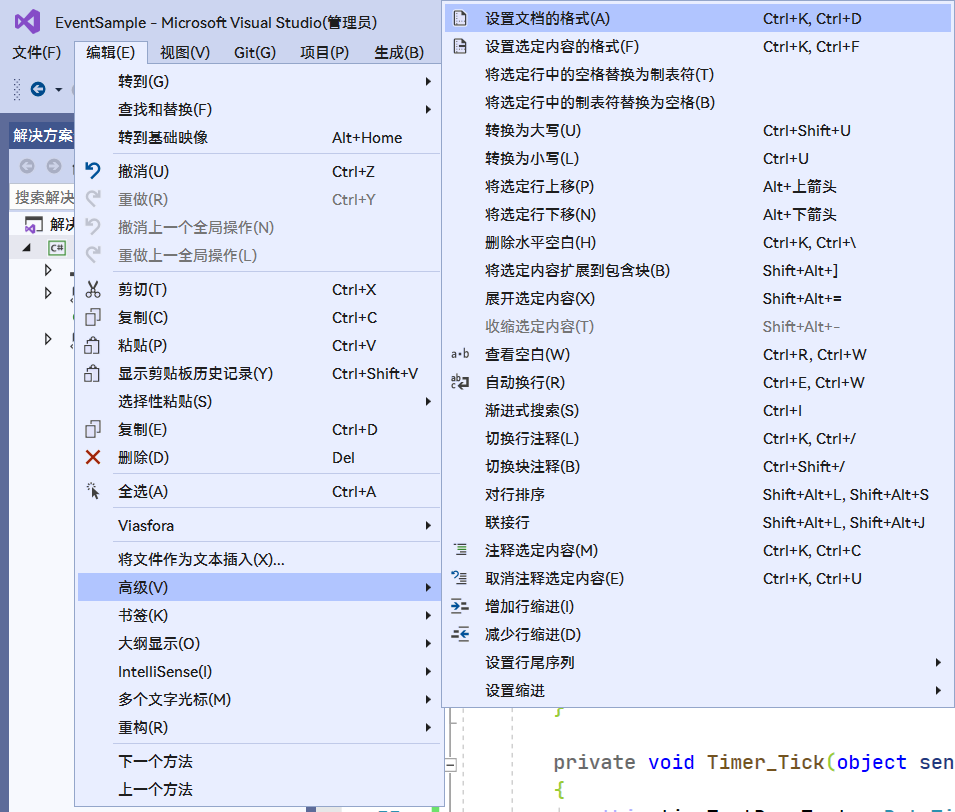The image size is (955, 812).
Task: Collapse the Timer_Tick method outline box
Action: [x=451, y=765]
